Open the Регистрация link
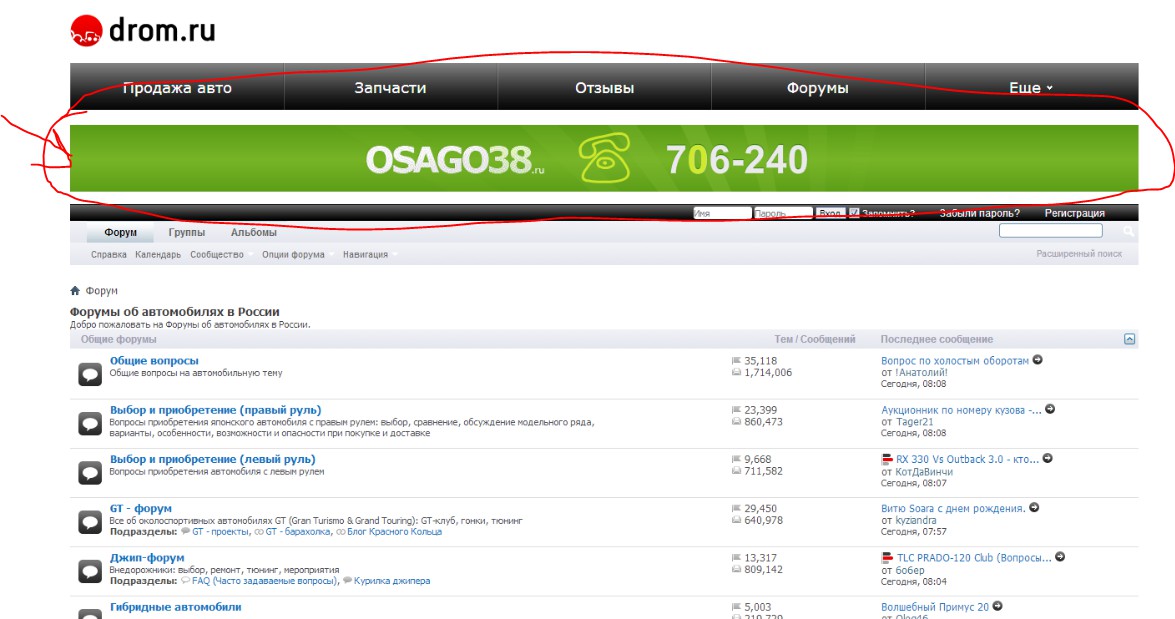The image size is (1175, 619). tap(1075, 214)
